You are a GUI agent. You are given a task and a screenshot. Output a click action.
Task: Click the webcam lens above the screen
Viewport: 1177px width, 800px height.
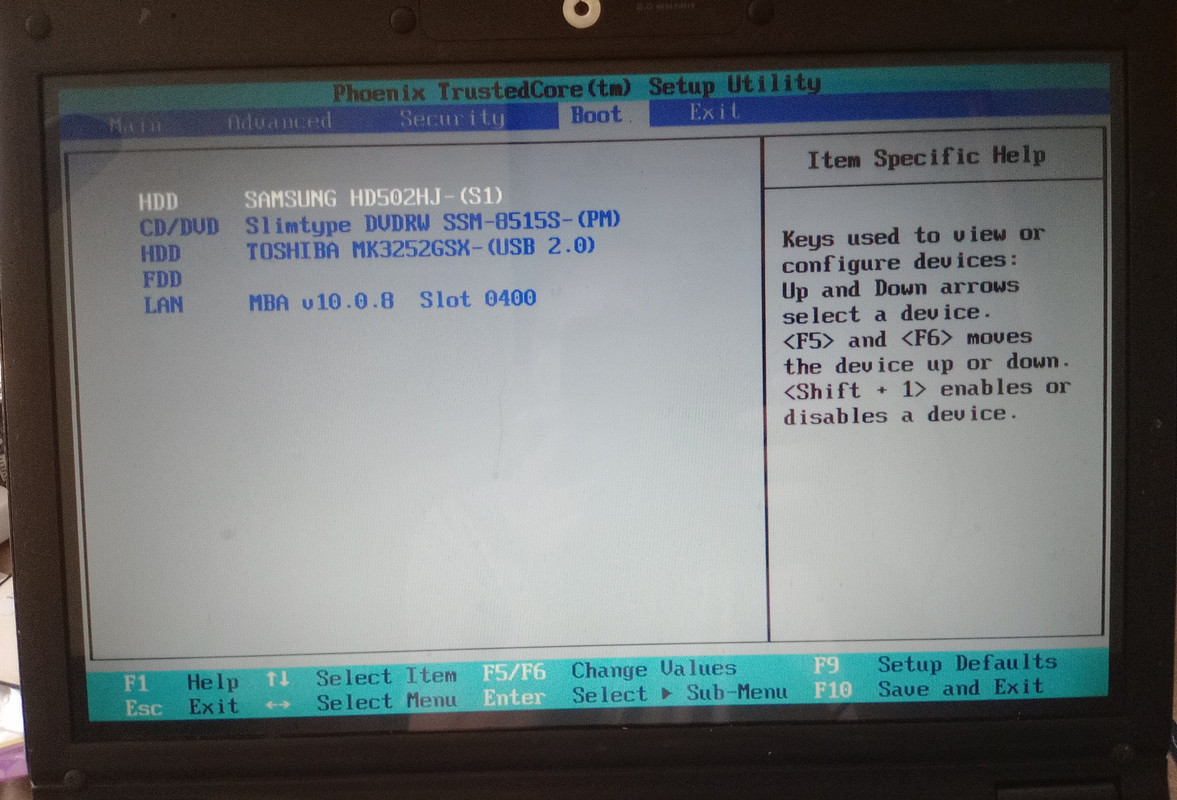[582, 11]
